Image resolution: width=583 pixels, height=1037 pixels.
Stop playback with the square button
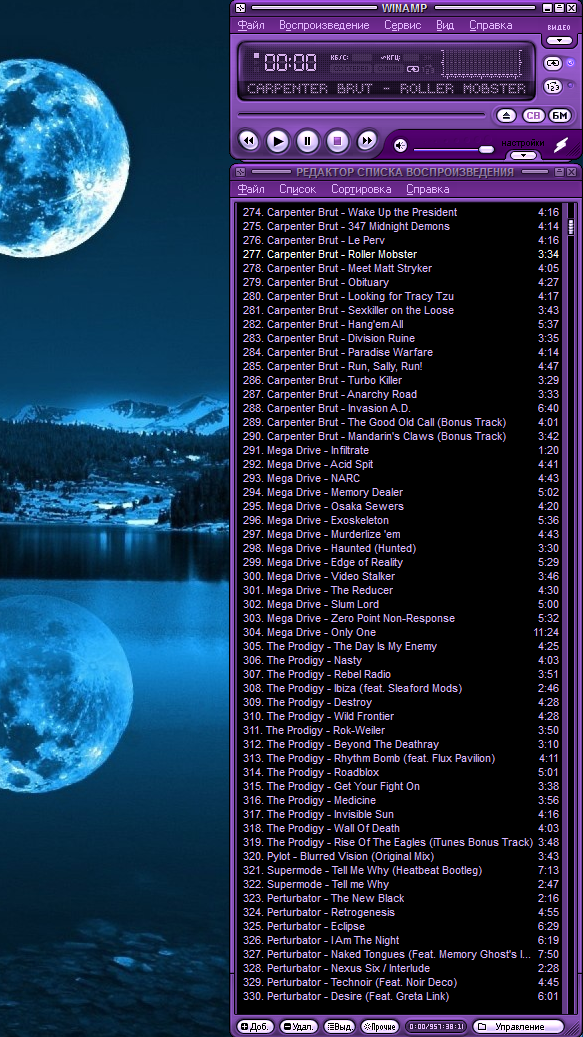click(x=337, y=141)
